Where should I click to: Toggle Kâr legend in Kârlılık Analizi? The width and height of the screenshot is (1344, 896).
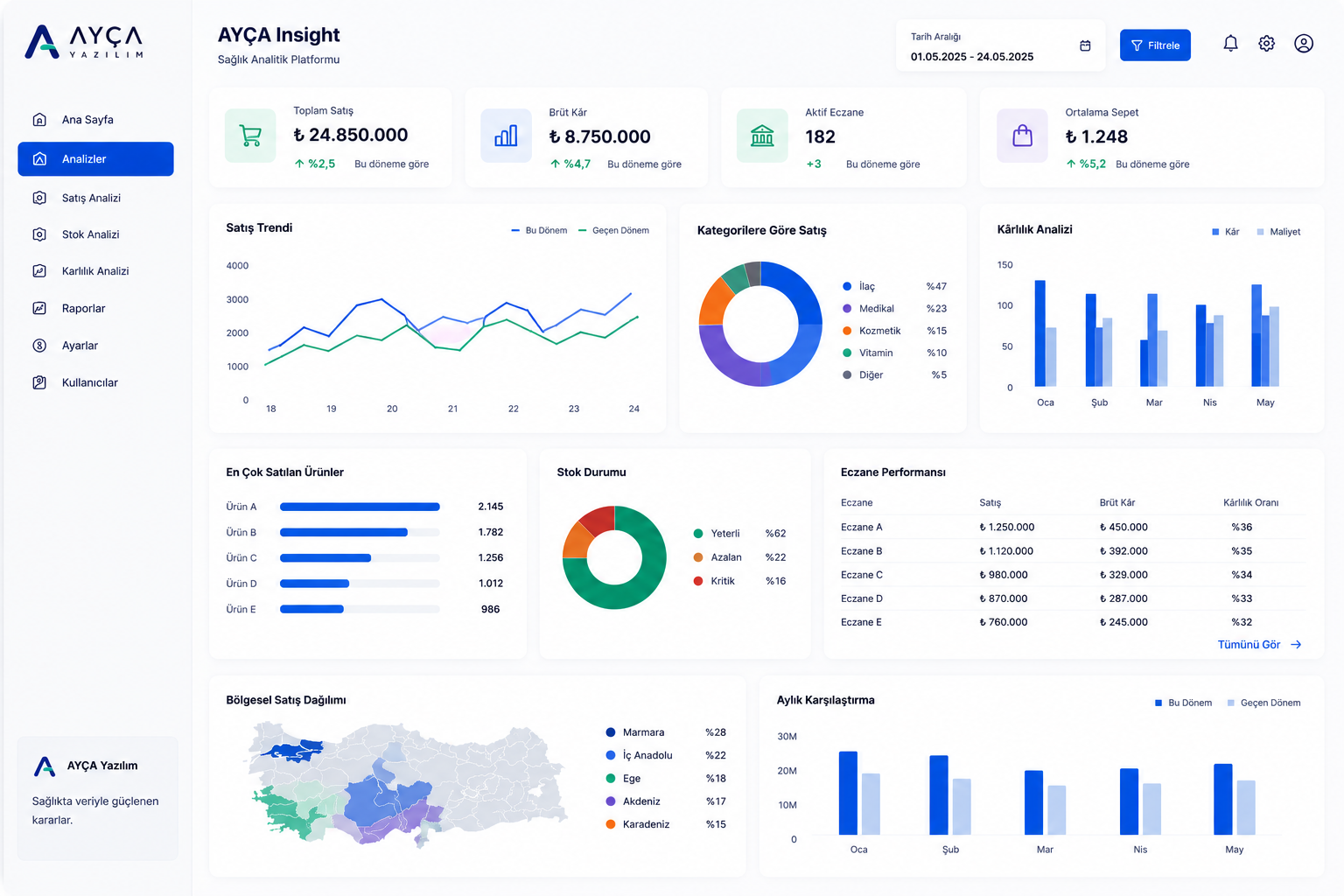[x=1225, y=232]
